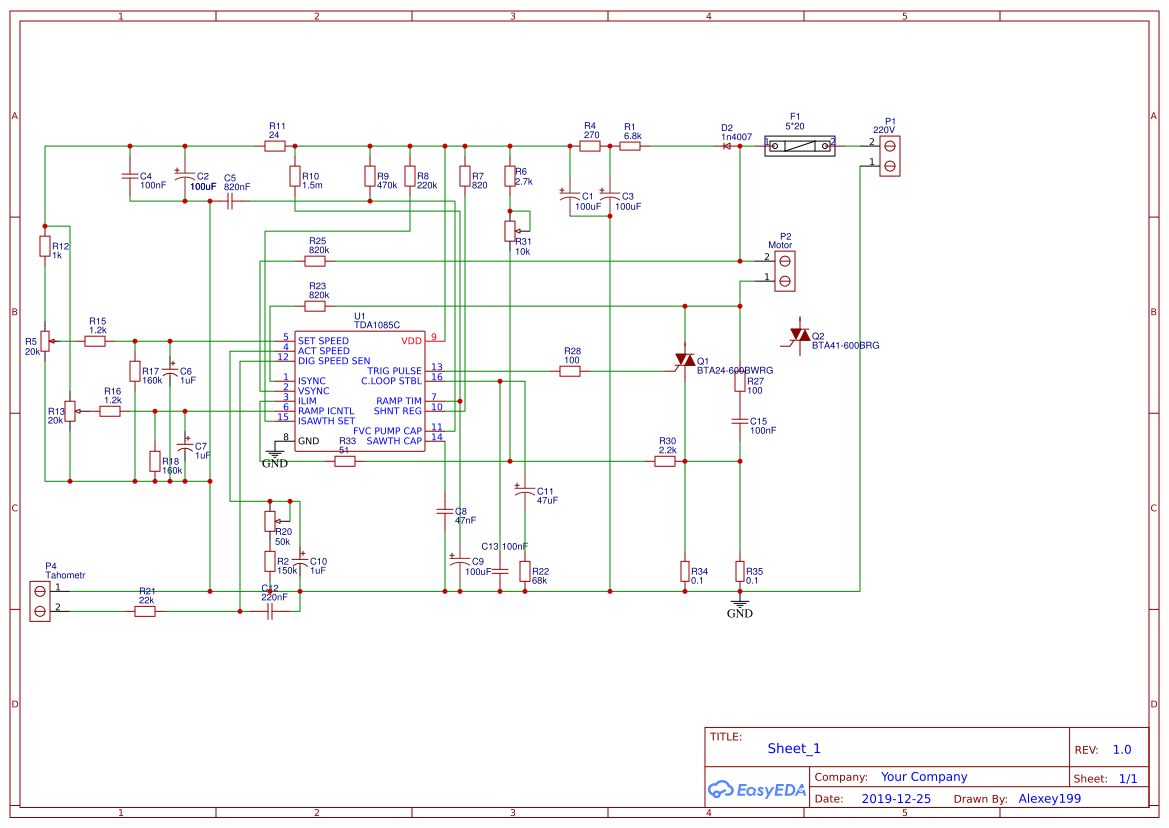Click the 'TRIG PULSE' pin label
The height and width of the screenshot is (828, 1169).
[394, 370]
